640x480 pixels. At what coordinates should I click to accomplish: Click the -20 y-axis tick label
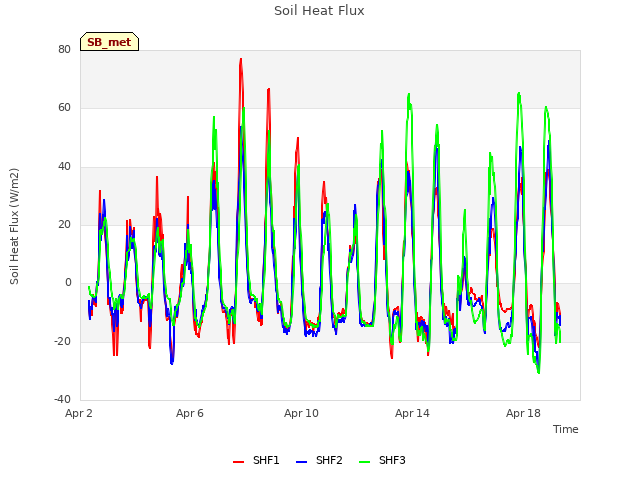[x=63, y=341]
